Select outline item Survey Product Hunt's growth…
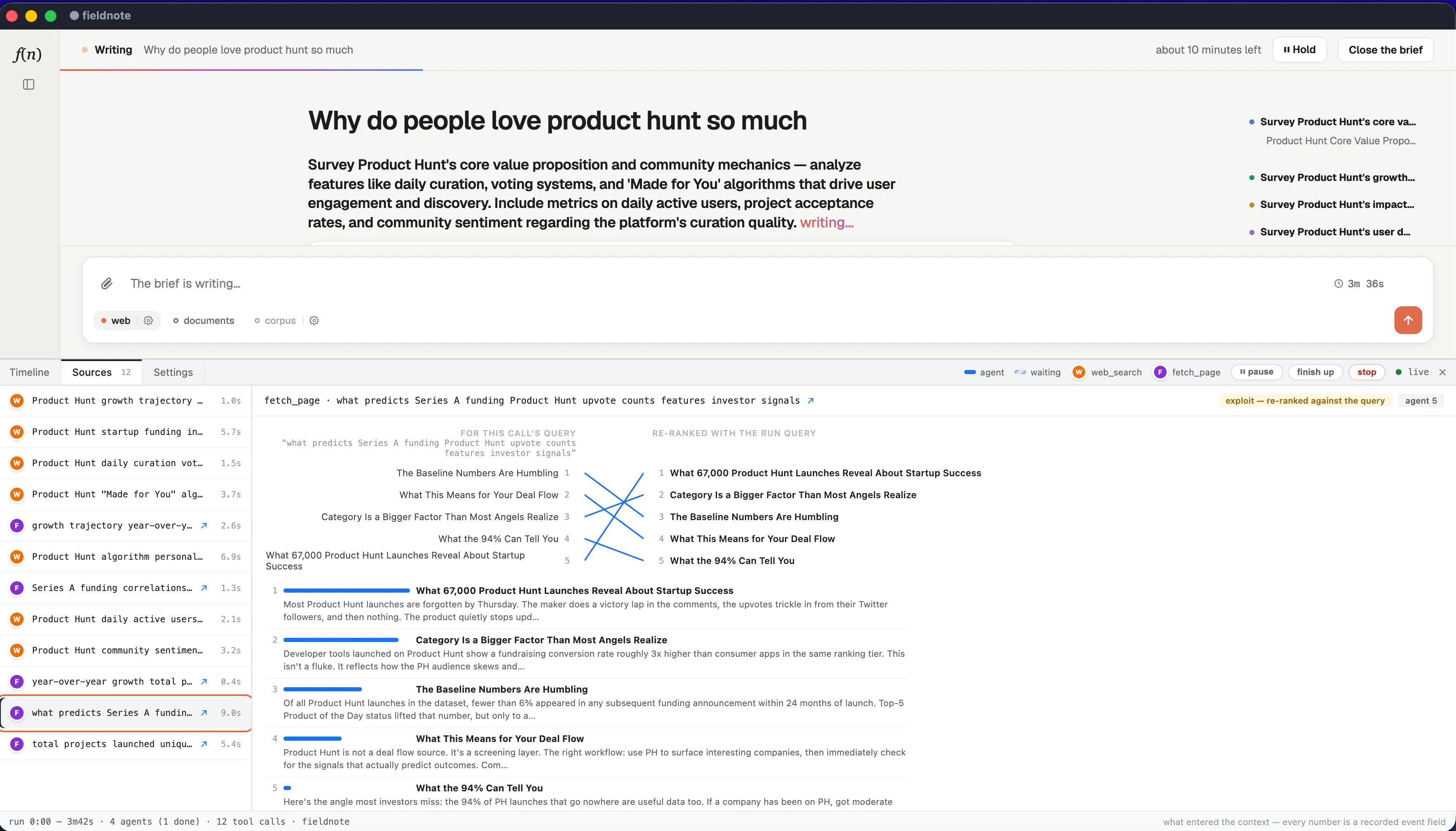Viewport: 1456px width, 831px height. (1332, 178)
